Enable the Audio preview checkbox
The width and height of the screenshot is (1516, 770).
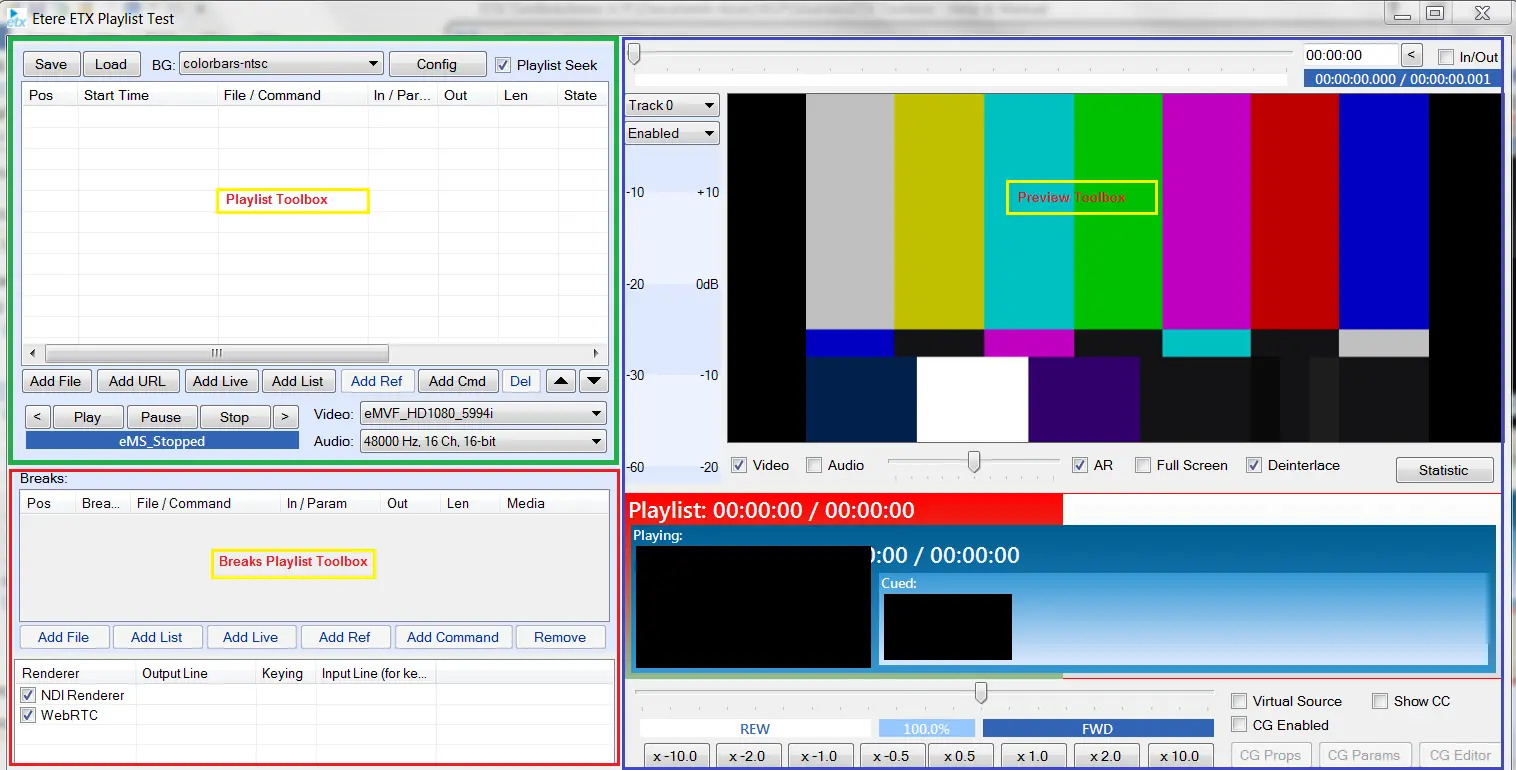pos(814,465)
